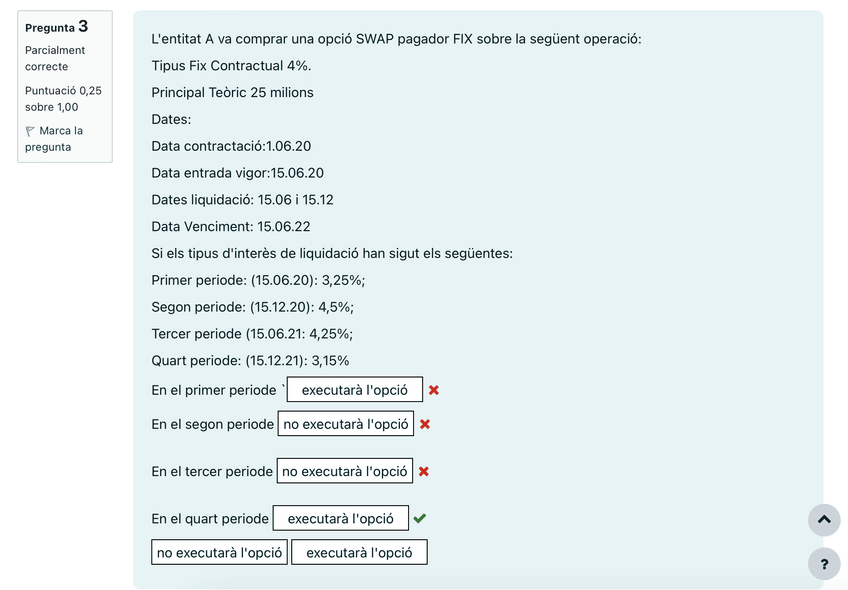Click the red X beside first period answer
Viewport: 848px width, 590px height.
pos(434,390)
